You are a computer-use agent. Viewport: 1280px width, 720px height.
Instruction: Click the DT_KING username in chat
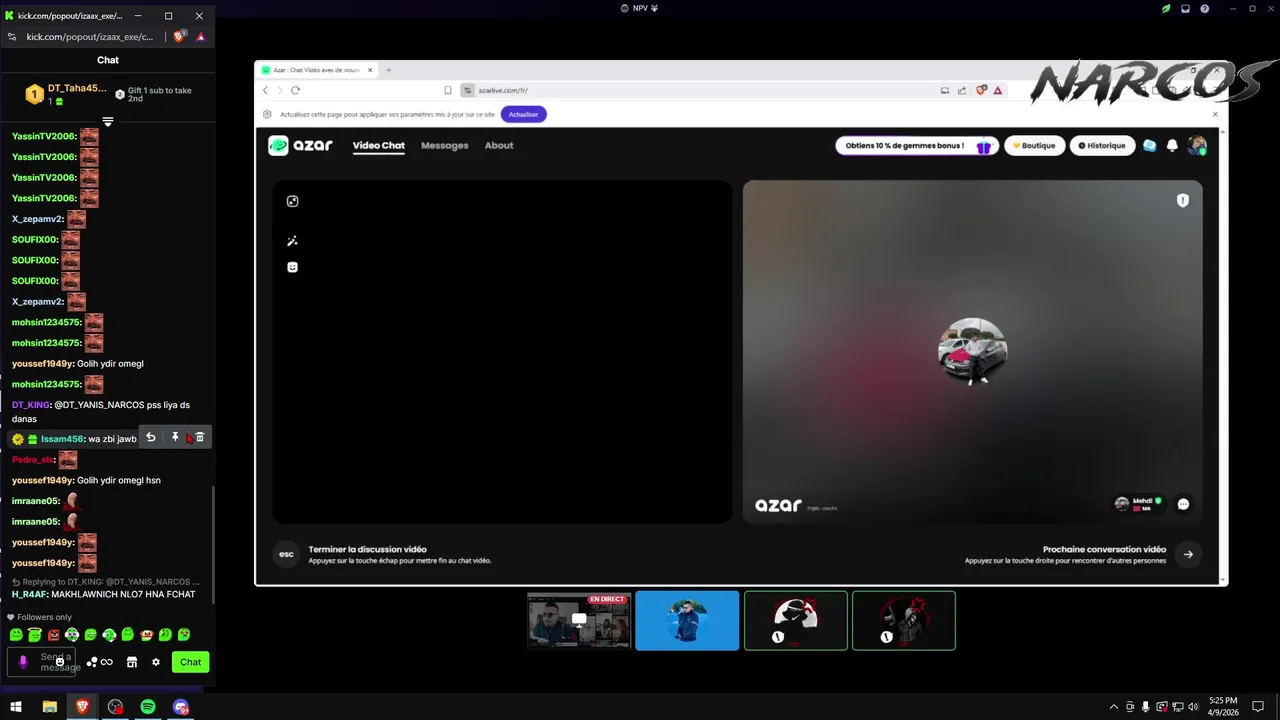tap(31, 405)
